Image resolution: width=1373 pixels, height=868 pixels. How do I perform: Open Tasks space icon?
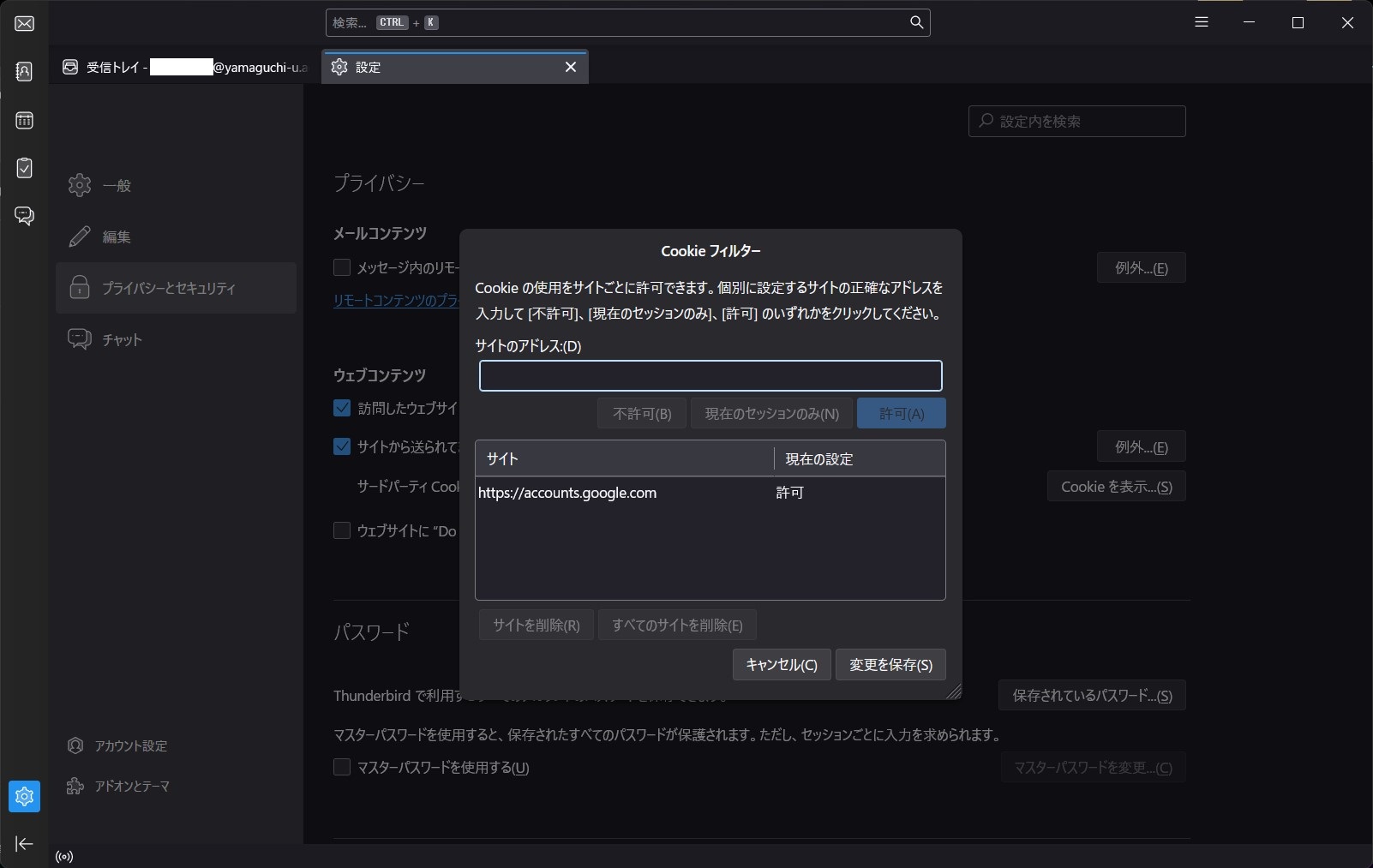pyautogui.click(x=24, y=168)
